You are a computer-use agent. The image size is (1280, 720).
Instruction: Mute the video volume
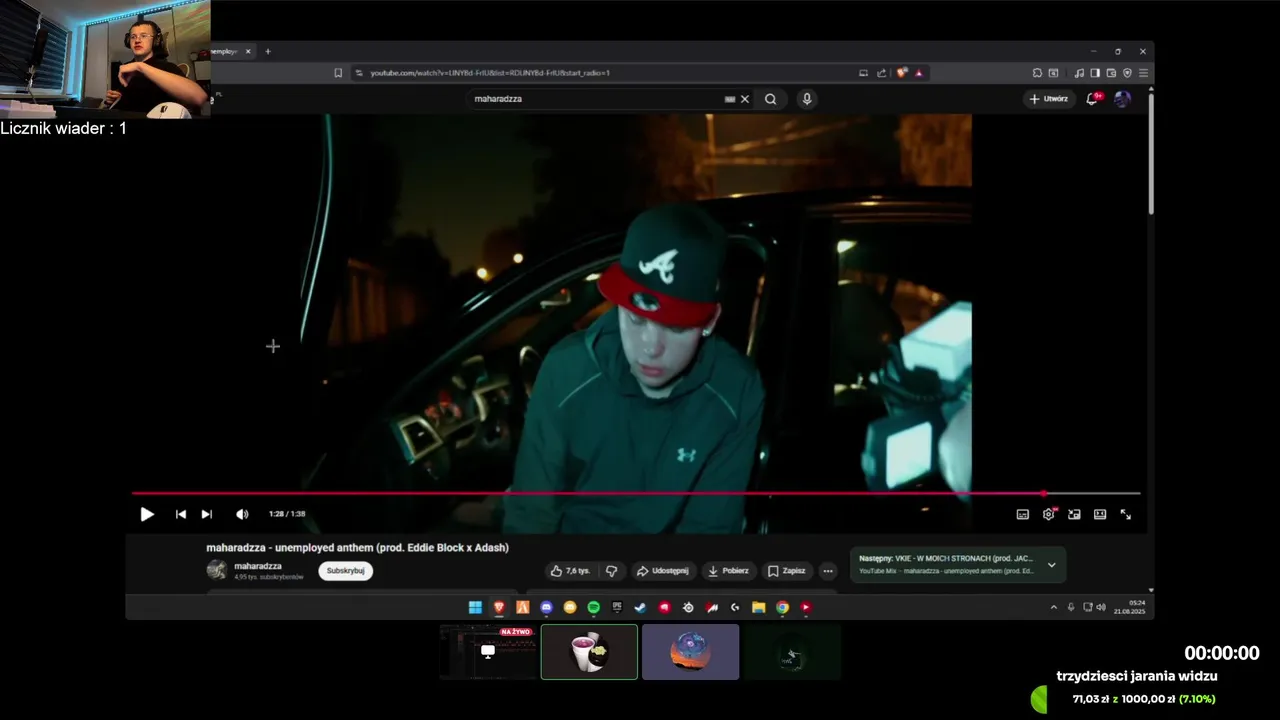(242, 514)
